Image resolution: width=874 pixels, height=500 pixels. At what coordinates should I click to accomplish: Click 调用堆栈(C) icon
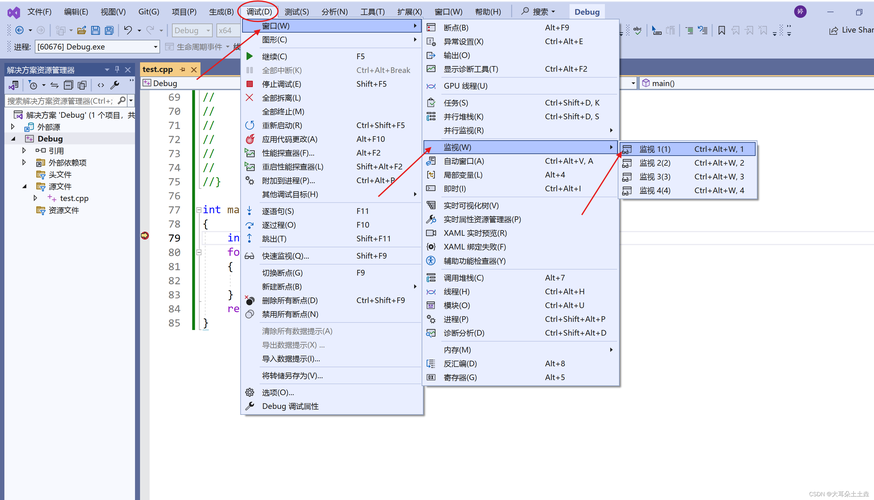(431, 278)
